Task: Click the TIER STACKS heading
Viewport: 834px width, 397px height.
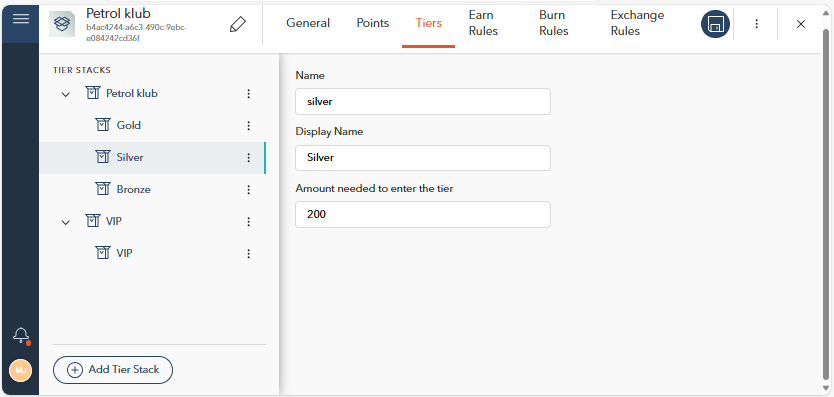Action: coord(82,70)
